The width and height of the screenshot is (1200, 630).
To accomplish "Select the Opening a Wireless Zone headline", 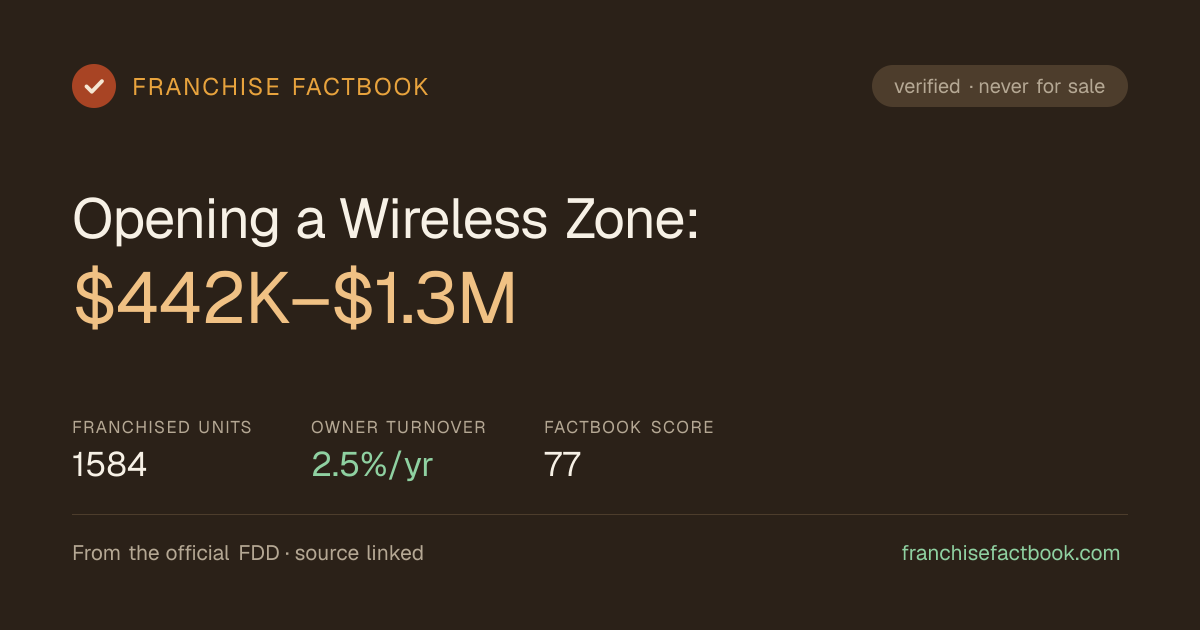I will tap(385, 218).
